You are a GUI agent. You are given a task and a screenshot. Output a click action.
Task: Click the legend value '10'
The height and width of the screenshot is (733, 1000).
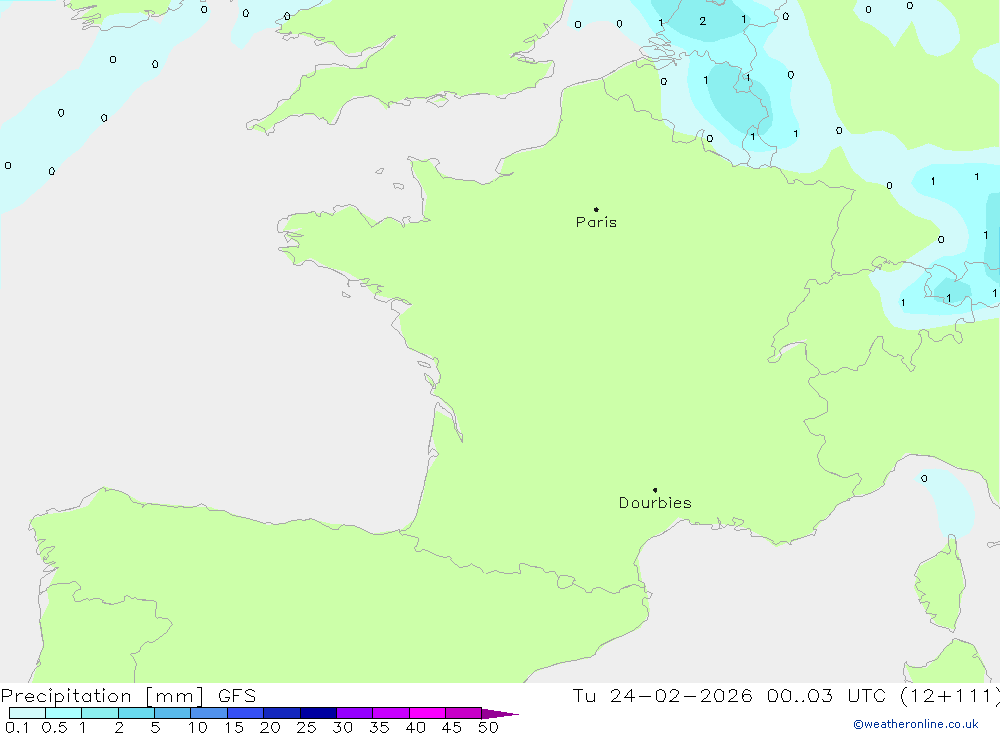point(198,727)
